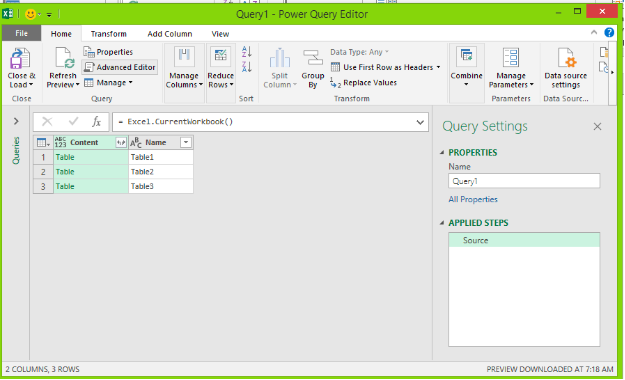
Task: Open the All Properties link
Action: [x=473, y=199]
